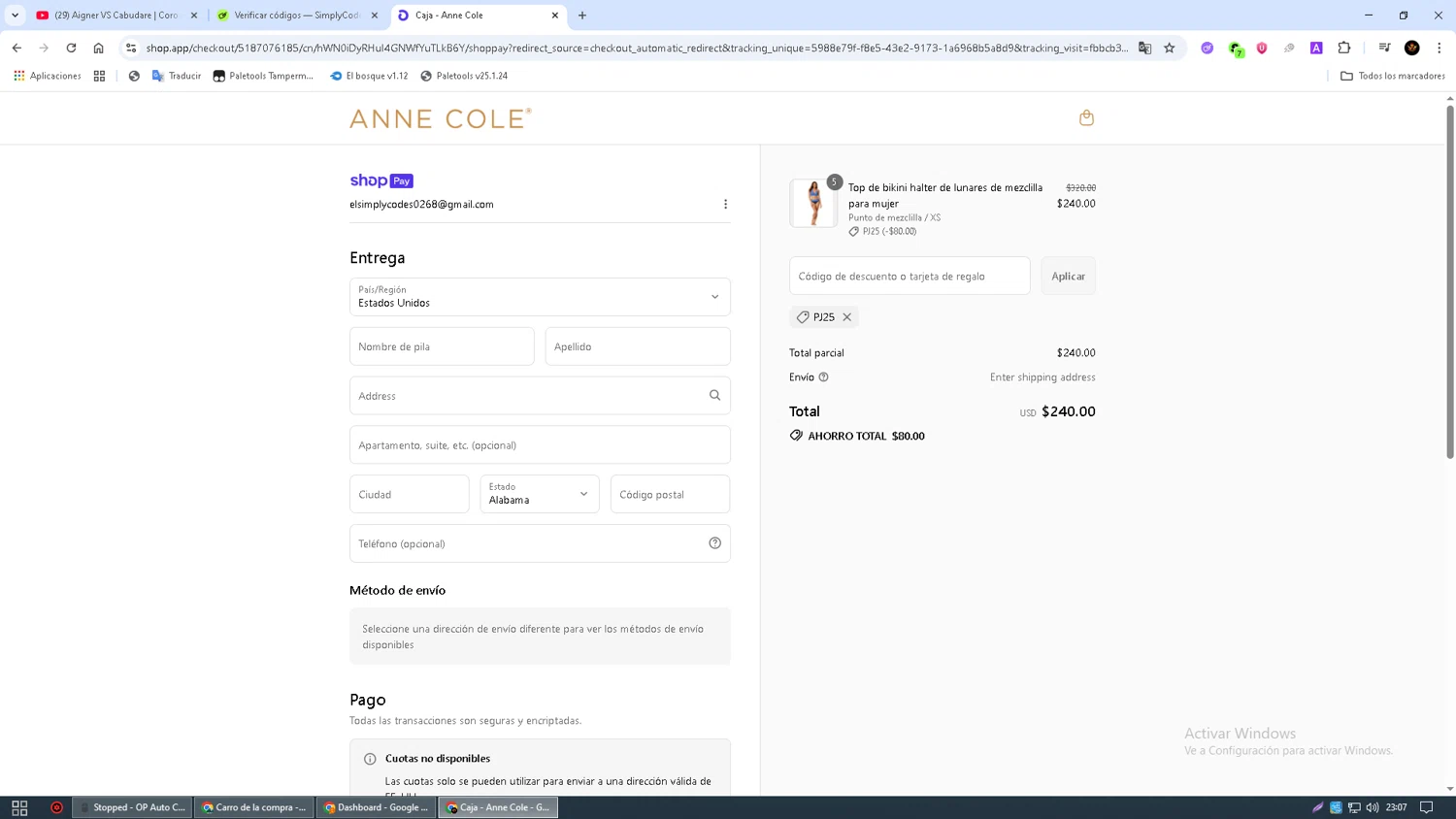Focus the Código de descuento o tarjeta de regalo field
1456x819 pixels.
click(910, 276)
